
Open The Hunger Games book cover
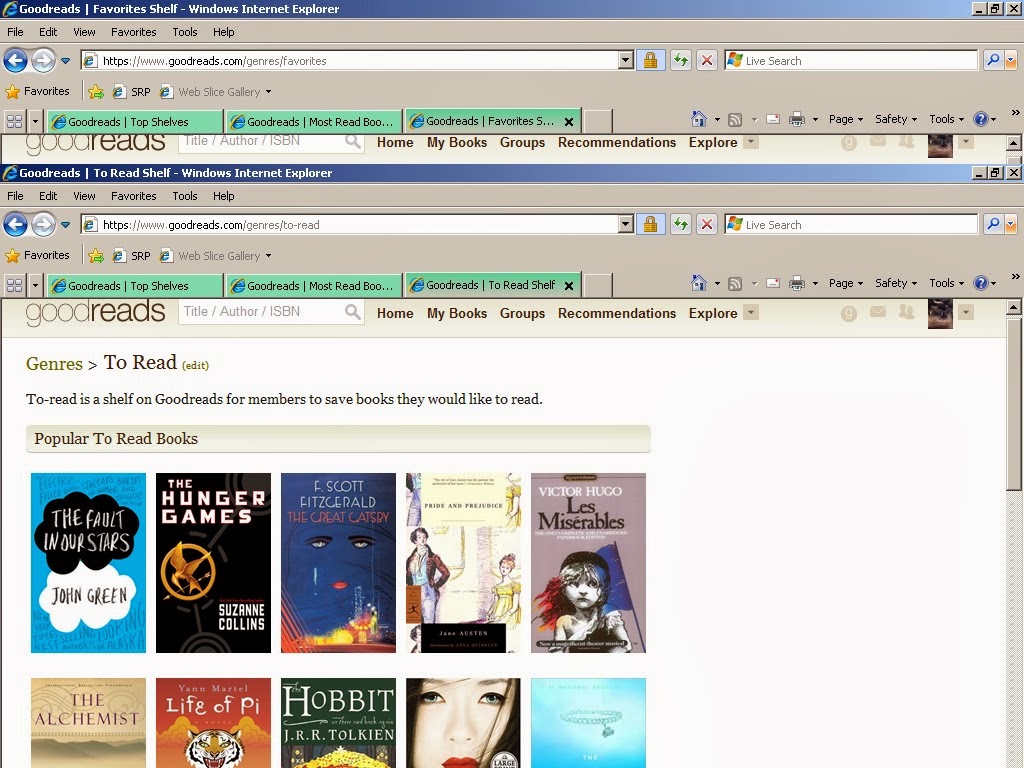coord(214,563)
